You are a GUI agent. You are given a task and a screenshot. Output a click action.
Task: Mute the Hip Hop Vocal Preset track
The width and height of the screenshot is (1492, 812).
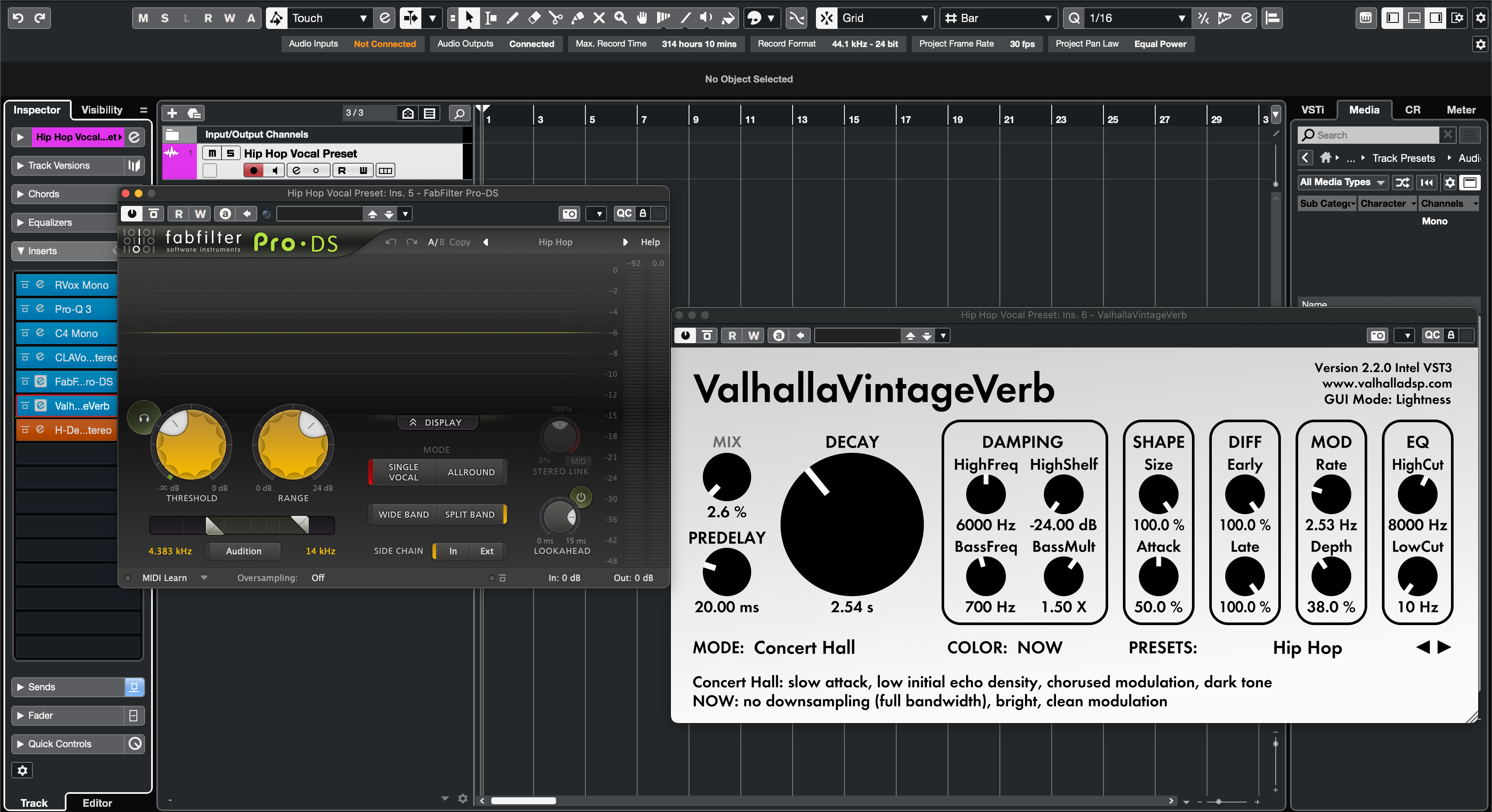[212, 153]
